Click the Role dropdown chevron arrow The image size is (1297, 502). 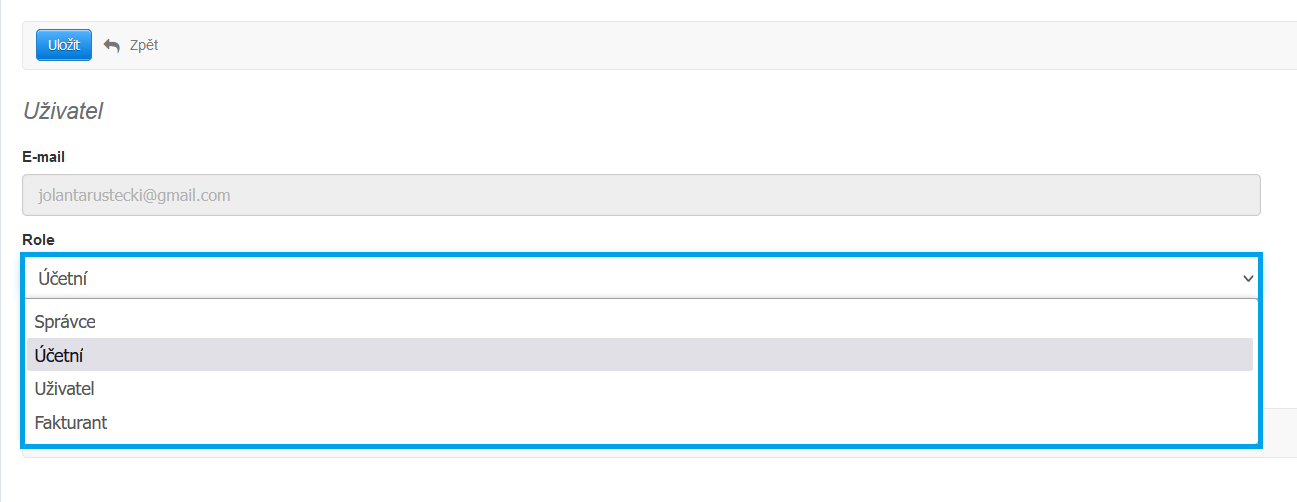coord(1247,278)
